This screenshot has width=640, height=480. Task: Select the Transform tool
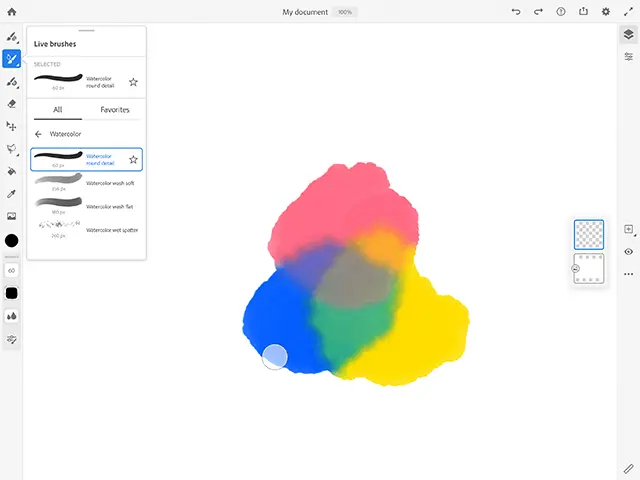pos(12,126)
